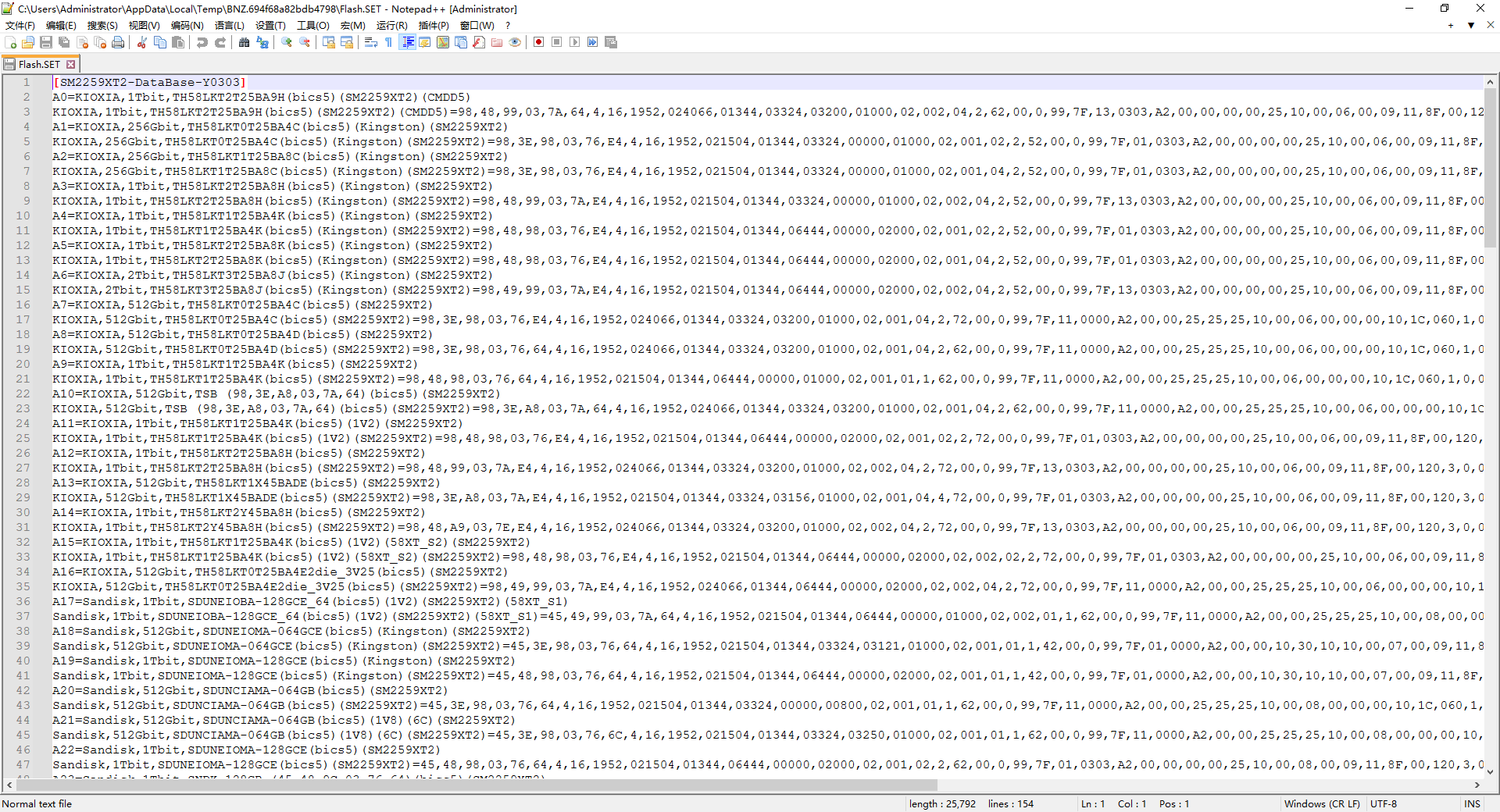Click the horizontal scrollbar right arrow
The width and height of the screenshot is (1500, 812).
click(1477, 785)
